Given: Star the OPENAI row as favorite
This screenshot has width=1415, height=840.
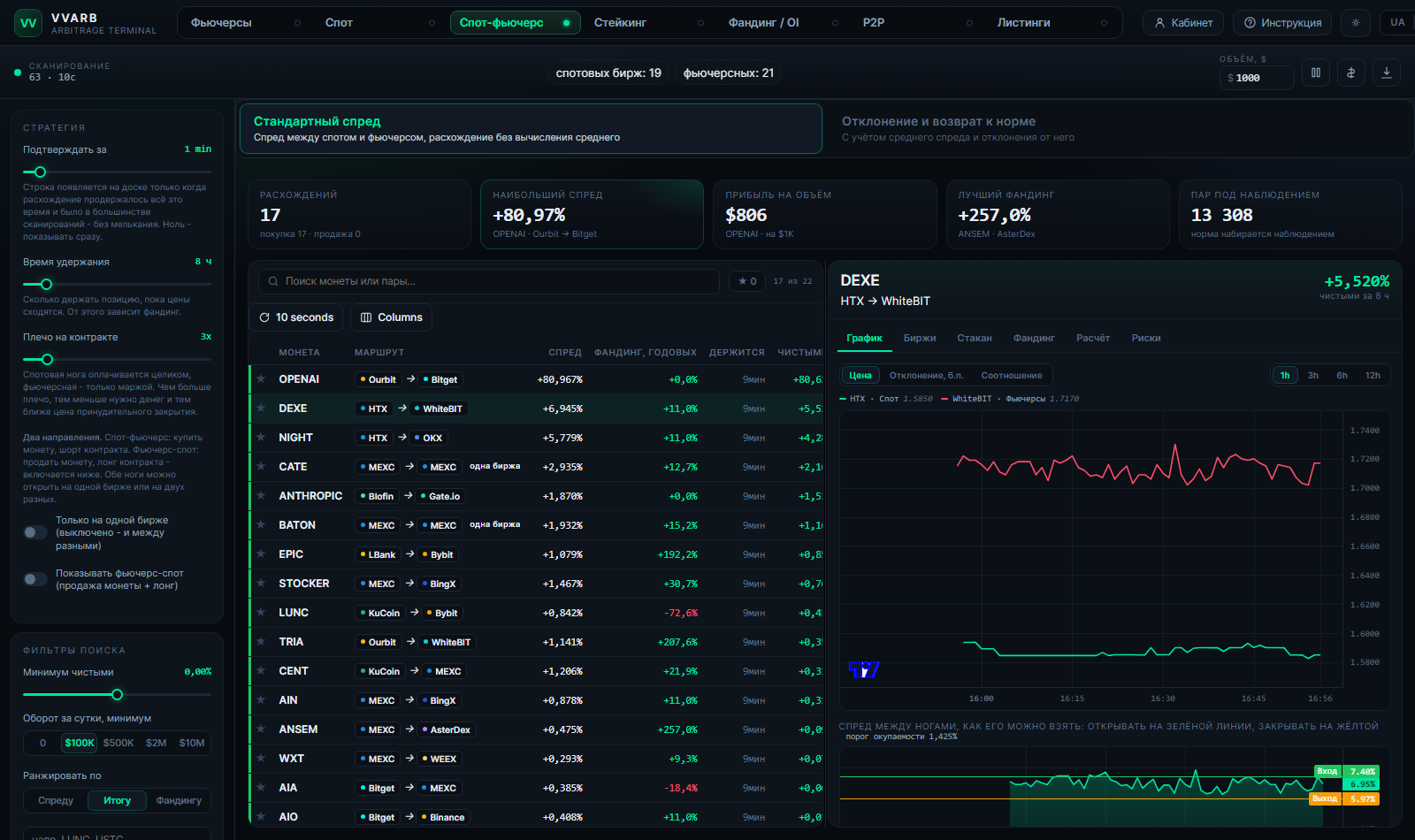Looking at the screenshot, I should [x=261, y=379].
